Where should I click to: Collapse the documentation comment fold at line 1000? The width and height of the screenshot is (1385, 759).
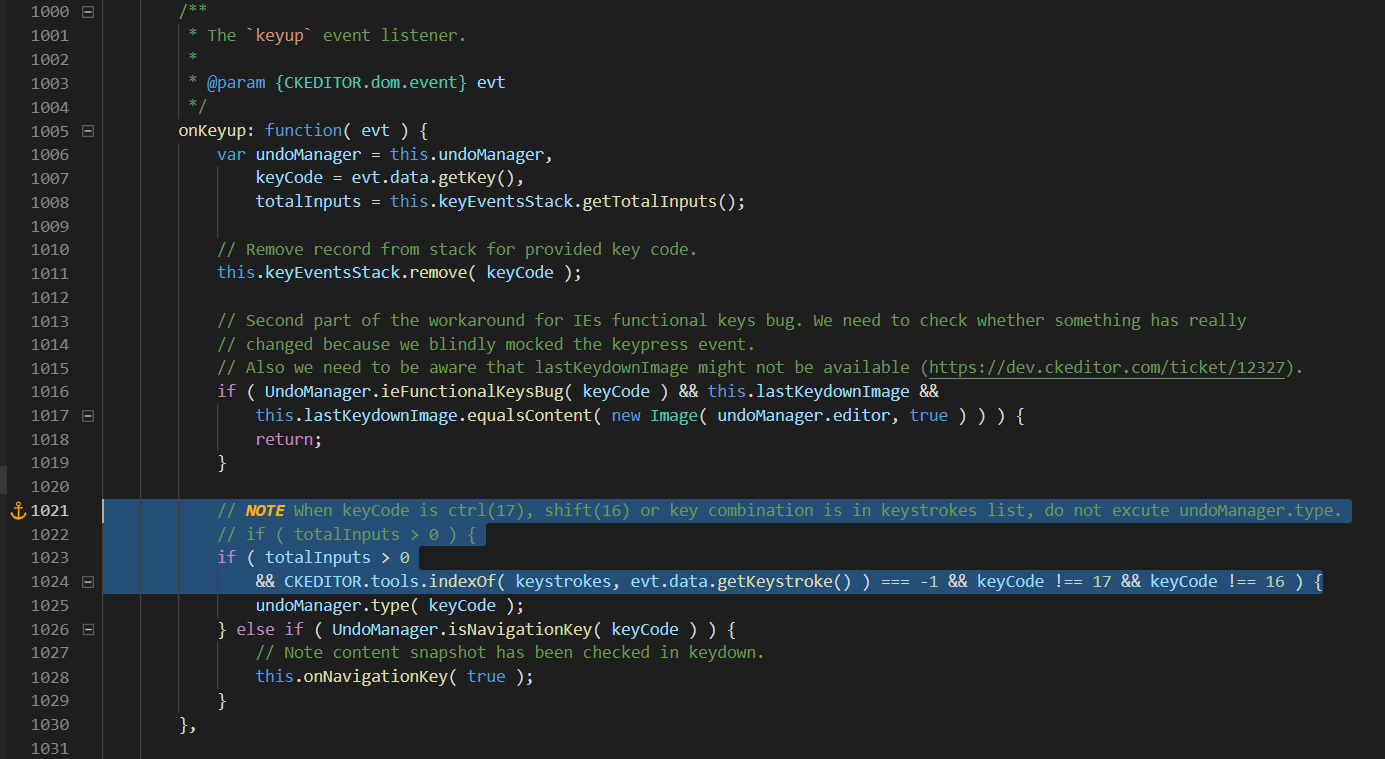coord(87,11)
